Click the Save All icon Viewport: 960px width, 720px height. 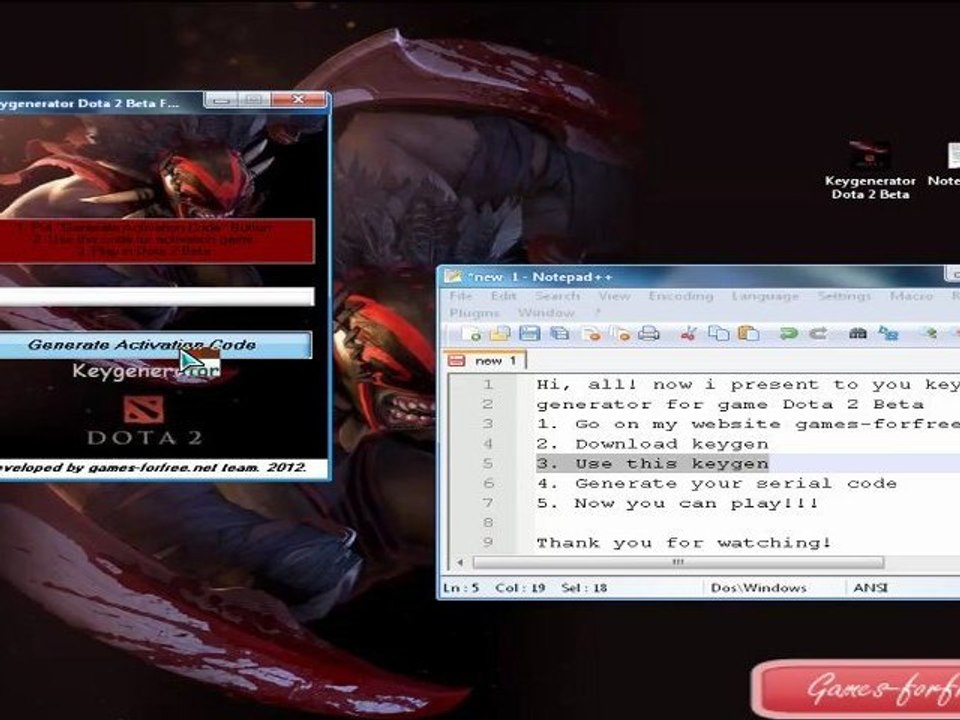click(x=560, y=333)
